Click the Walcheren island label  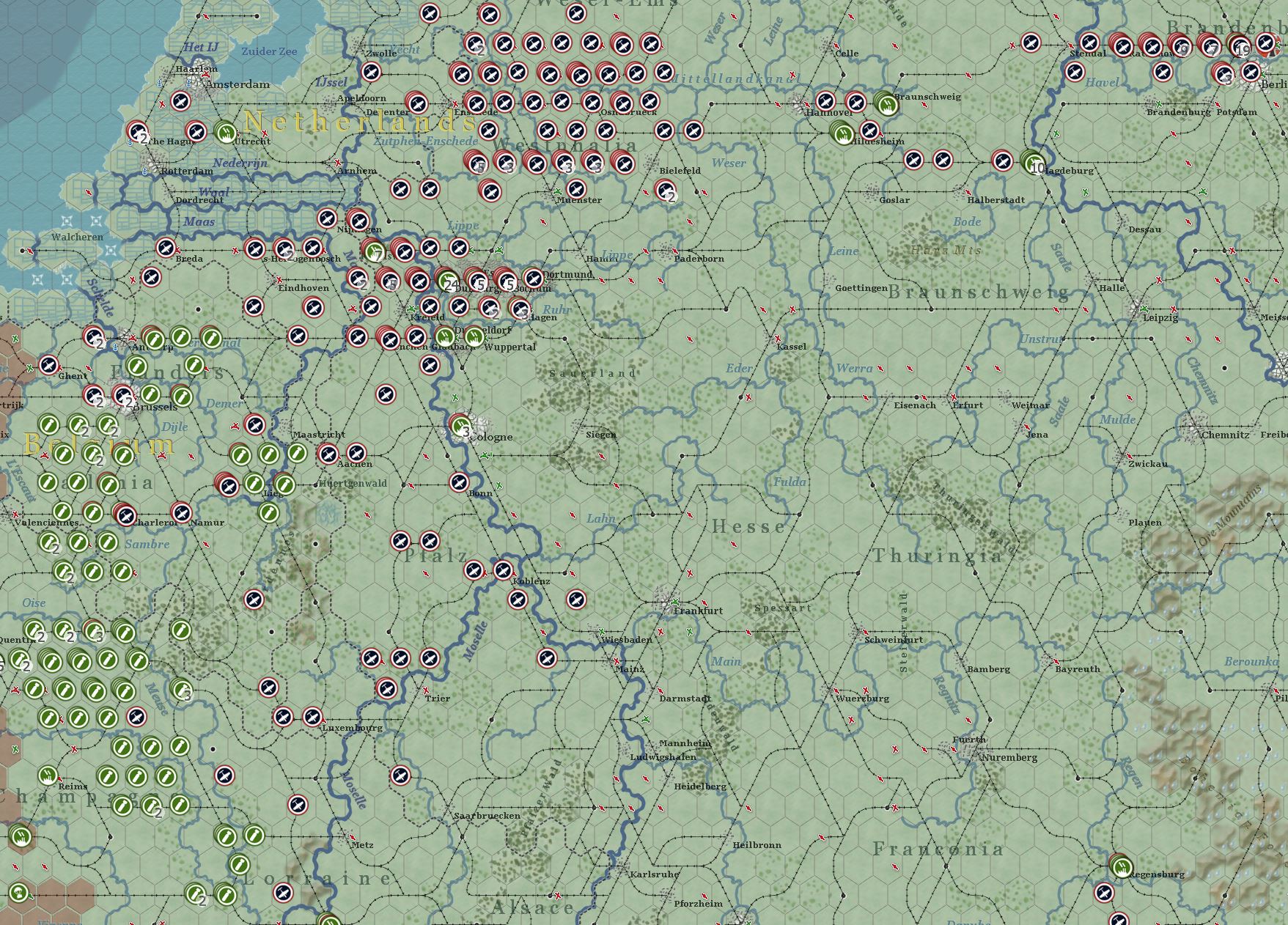coord(77,237)
